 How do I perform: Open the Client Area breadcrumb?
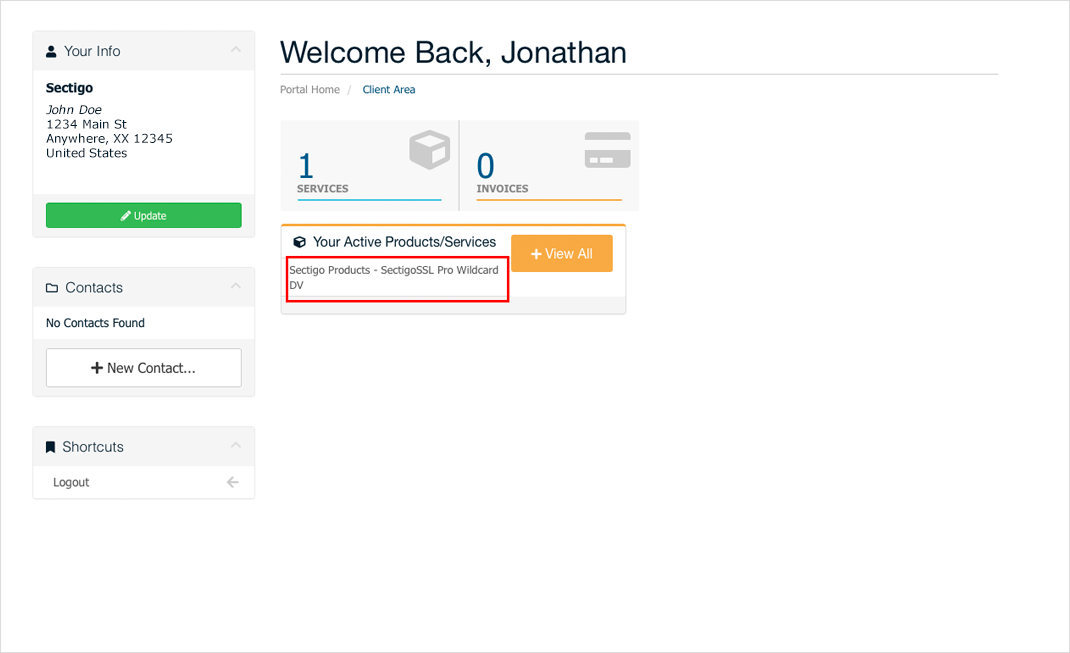388,90
